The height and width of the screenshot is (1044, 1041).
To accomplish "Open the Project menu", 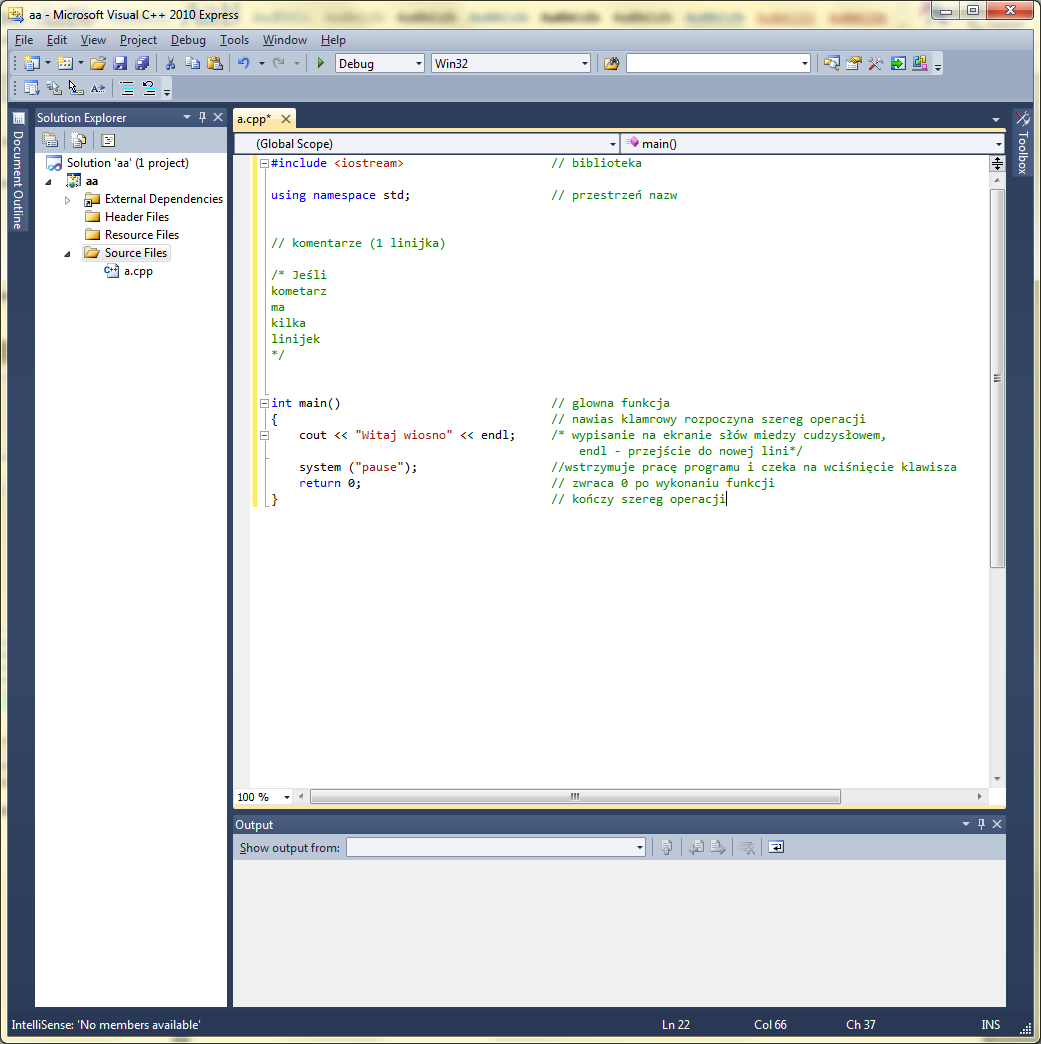I will (139, 40).
